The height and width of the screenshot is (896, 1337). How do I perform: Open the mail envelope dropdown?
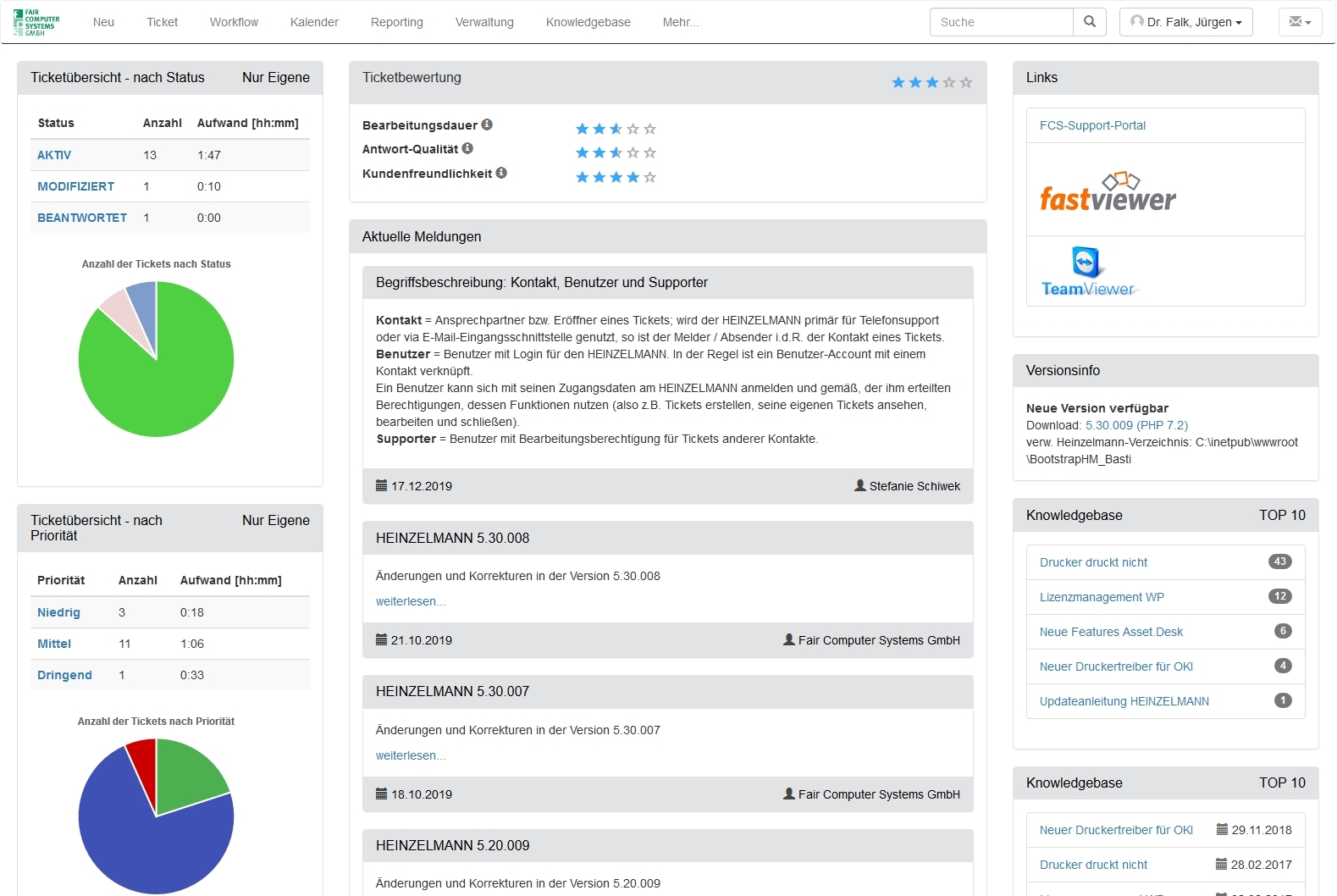coord(1300,22)
